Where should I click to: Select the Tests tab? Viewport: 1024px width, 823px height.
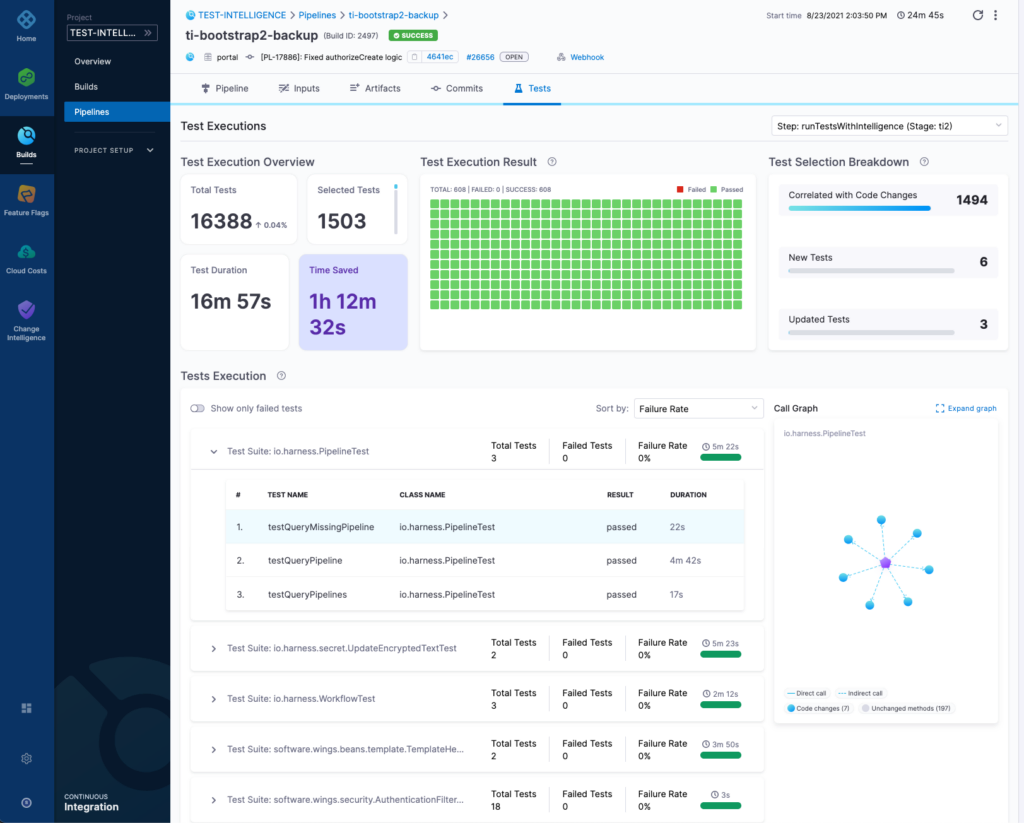[x=532, y=88]
